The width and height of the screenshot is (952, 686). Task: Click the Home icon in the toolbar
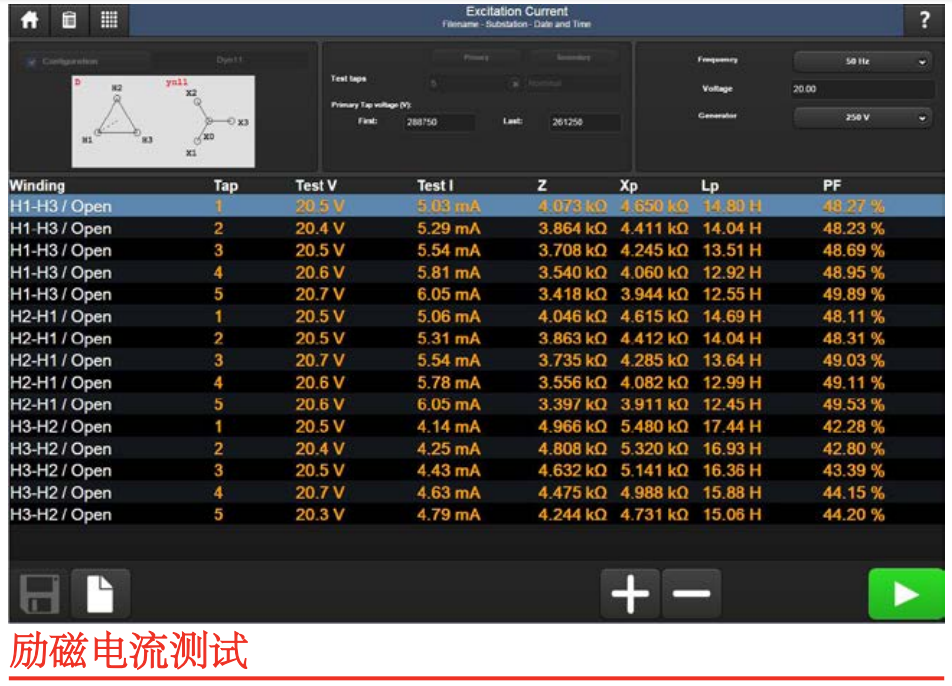pyautogui.click(x=29, y=18)
